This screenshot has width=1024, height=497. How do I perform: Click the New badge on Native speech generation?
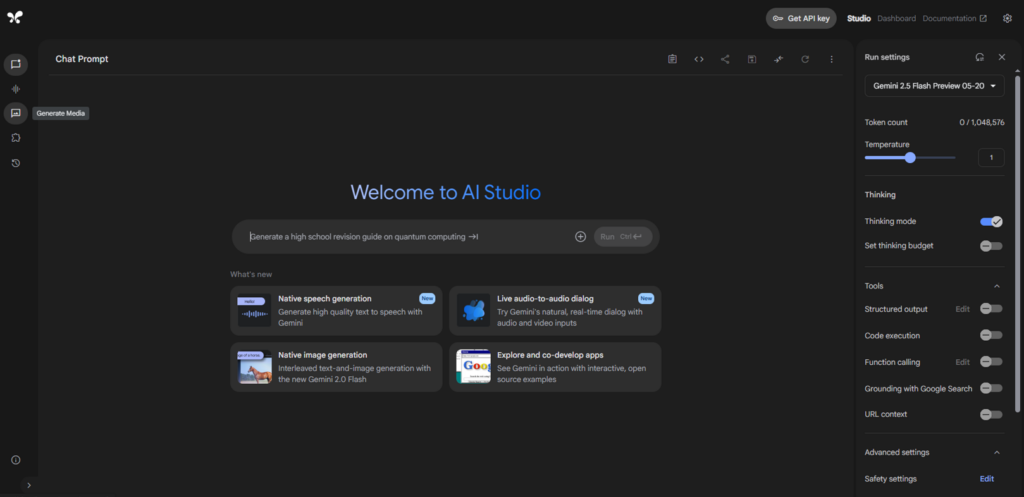[427, 298]
